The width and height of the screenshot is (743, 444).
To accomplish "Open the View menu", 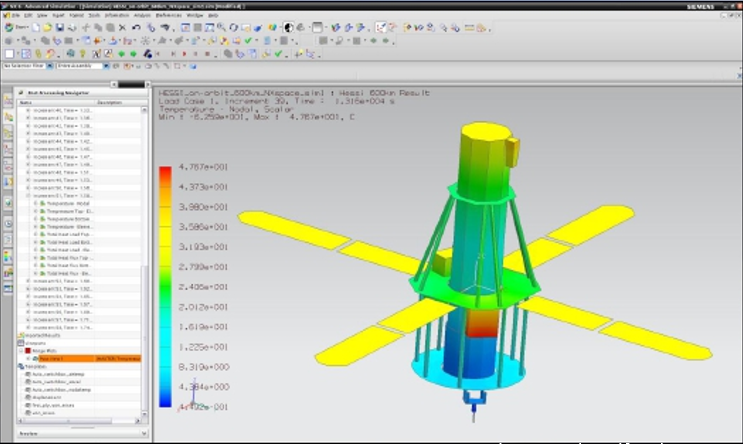I will click(x=42, y=16).
